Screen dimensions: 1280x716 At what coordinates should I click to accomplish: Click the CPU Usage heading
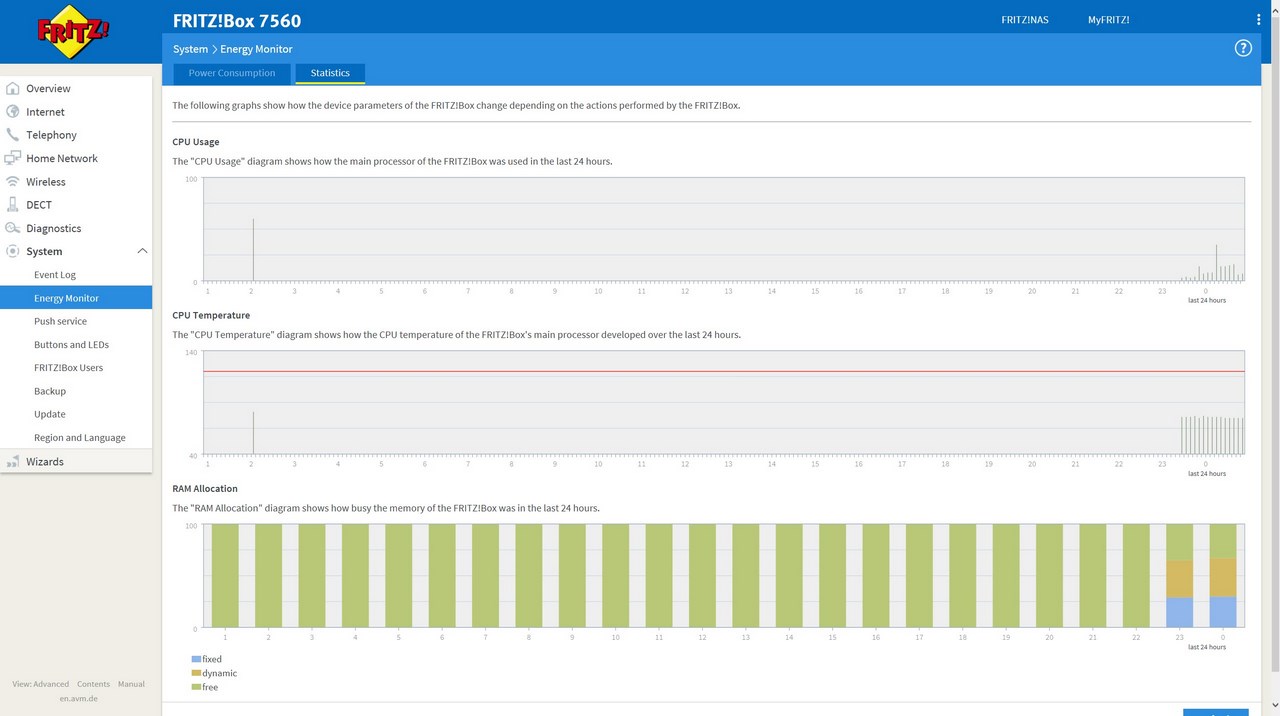coord(196,142)
